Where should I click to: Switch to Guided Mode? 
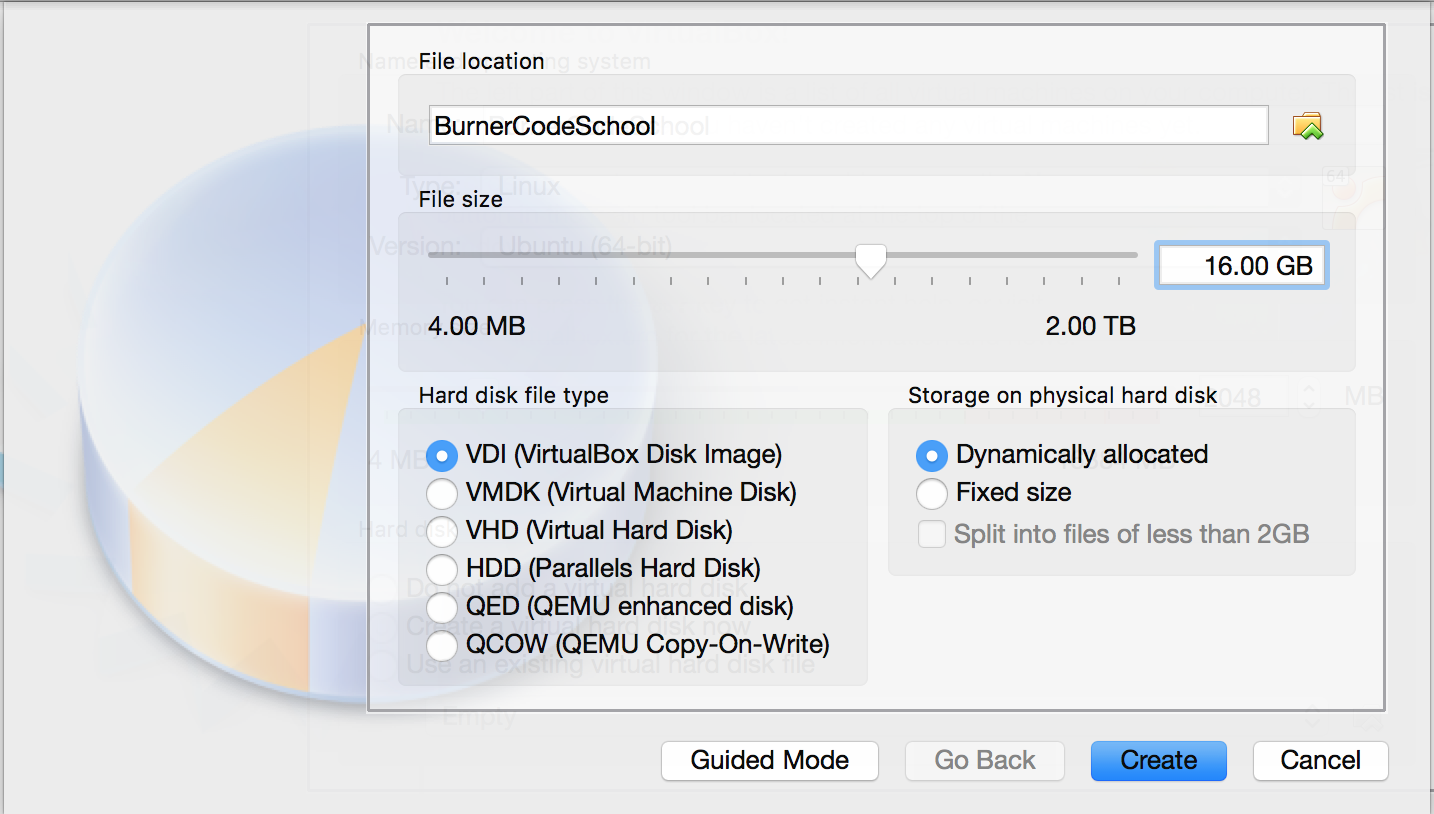click(x=770, y=760)
